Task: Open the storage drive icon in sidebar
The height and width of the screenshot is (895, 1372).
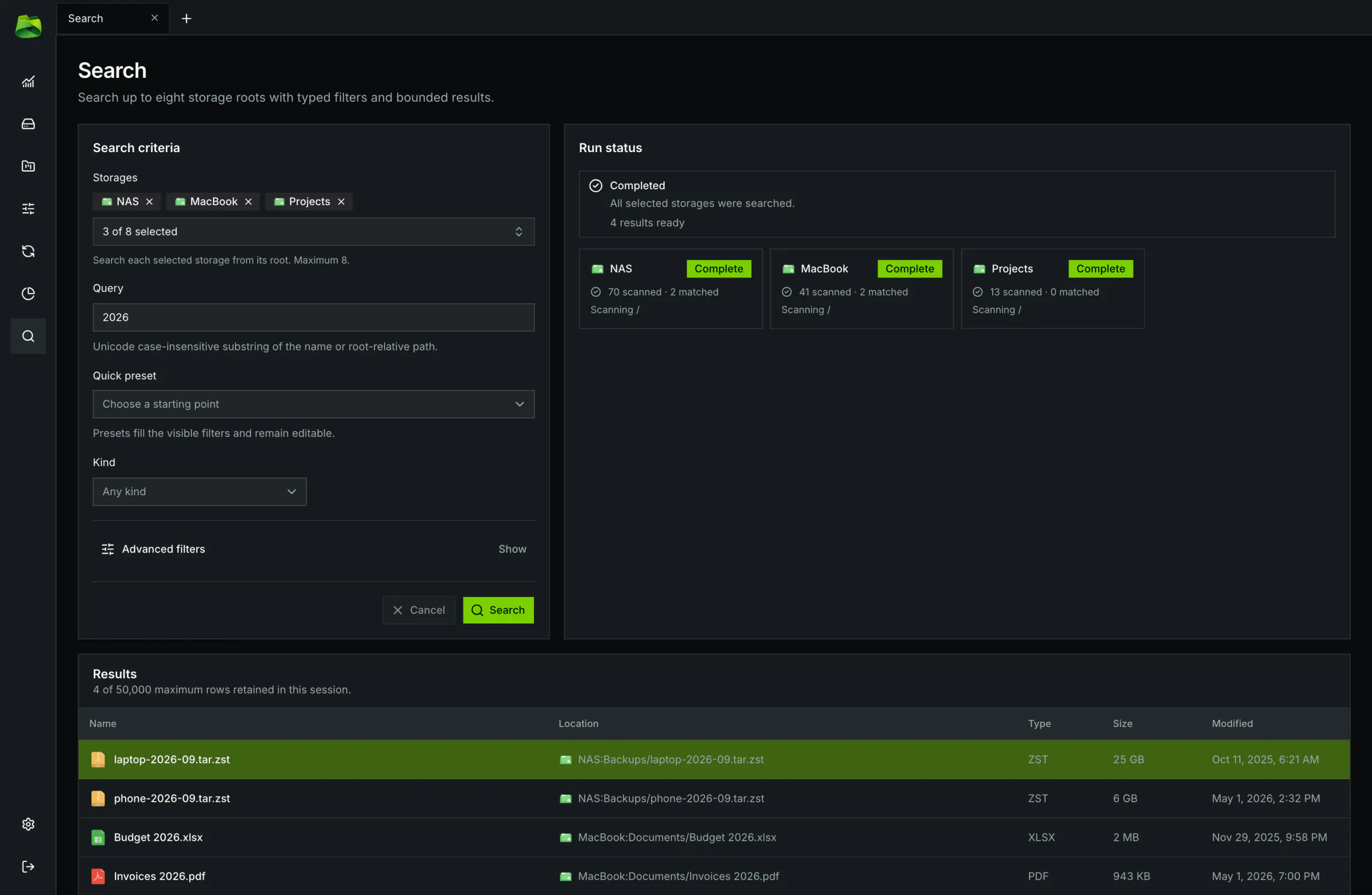Action: (27, 124)
